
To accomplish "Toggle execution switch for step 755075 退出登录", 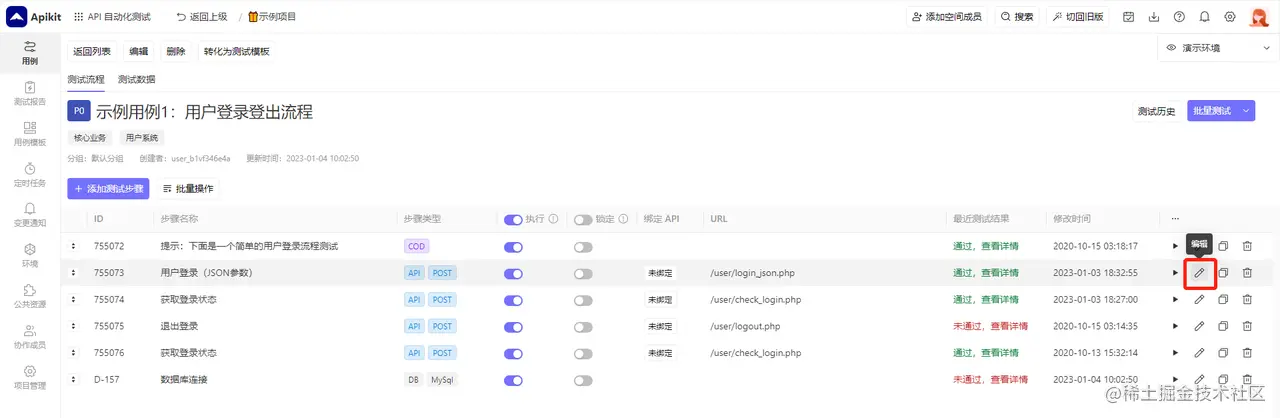I will tap(513, 326).
